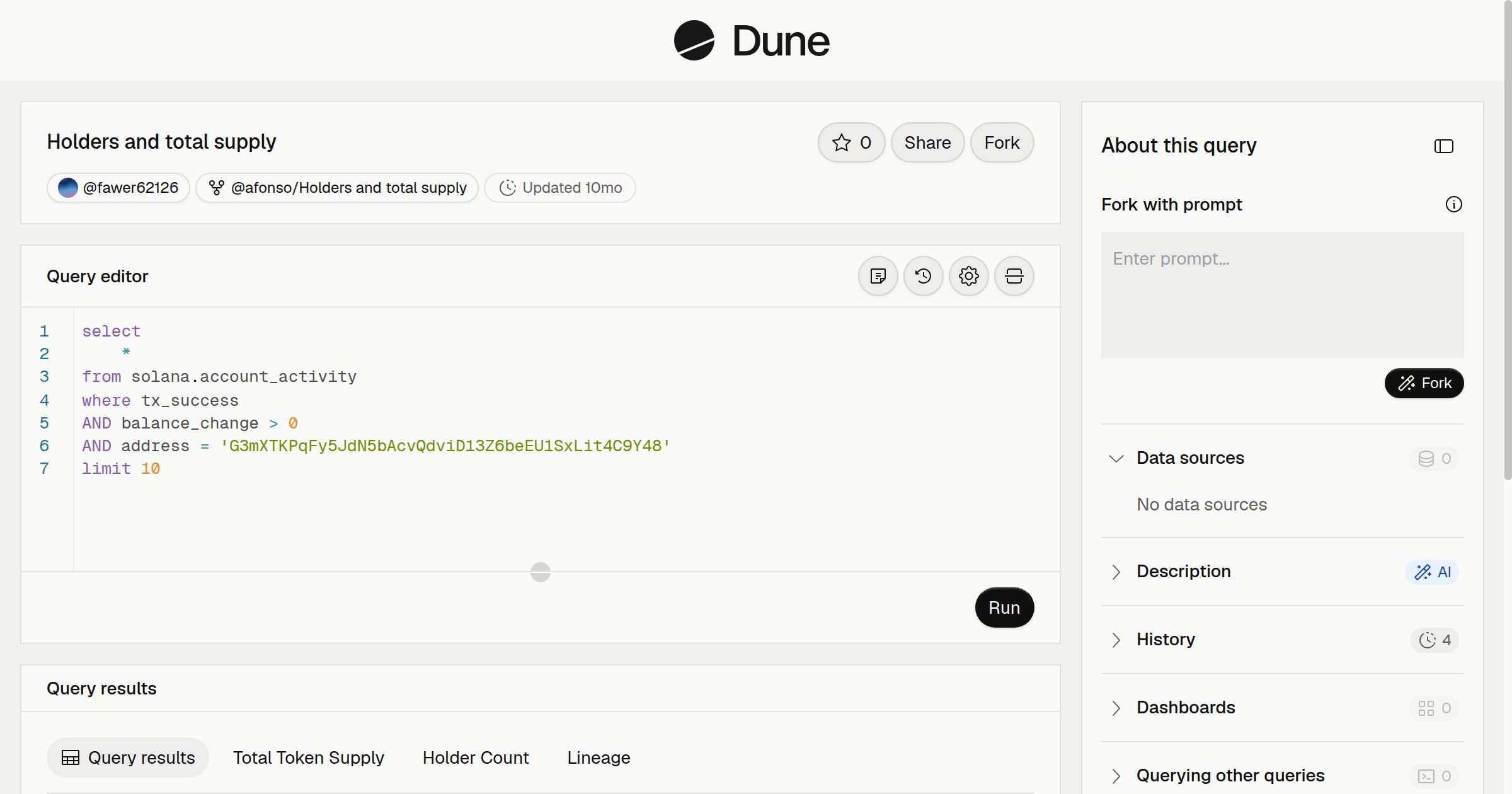Image resolution: width=1512 pixels, height=794 pixels.
Task: Click the Updated 10mo badge
Action: 560,188
